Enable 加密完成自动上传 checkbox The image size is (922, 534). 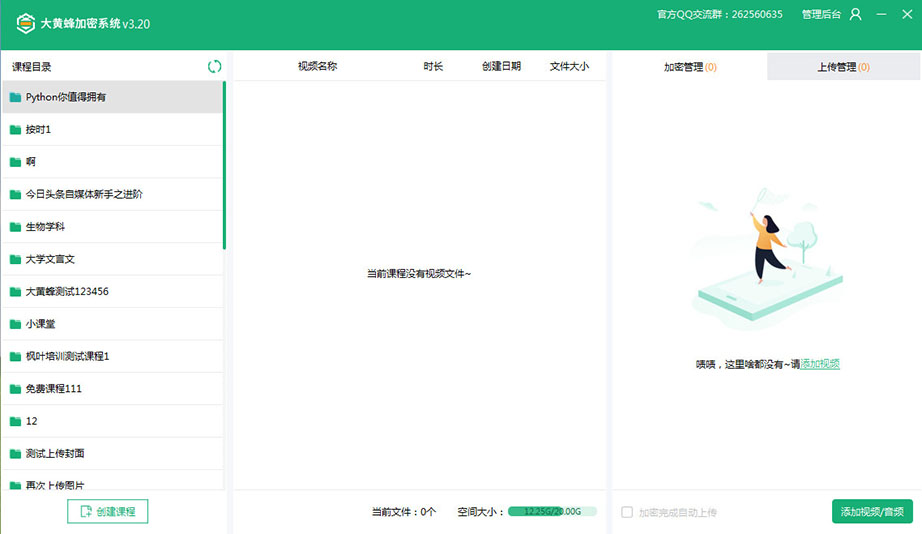[x=627, y=512]
